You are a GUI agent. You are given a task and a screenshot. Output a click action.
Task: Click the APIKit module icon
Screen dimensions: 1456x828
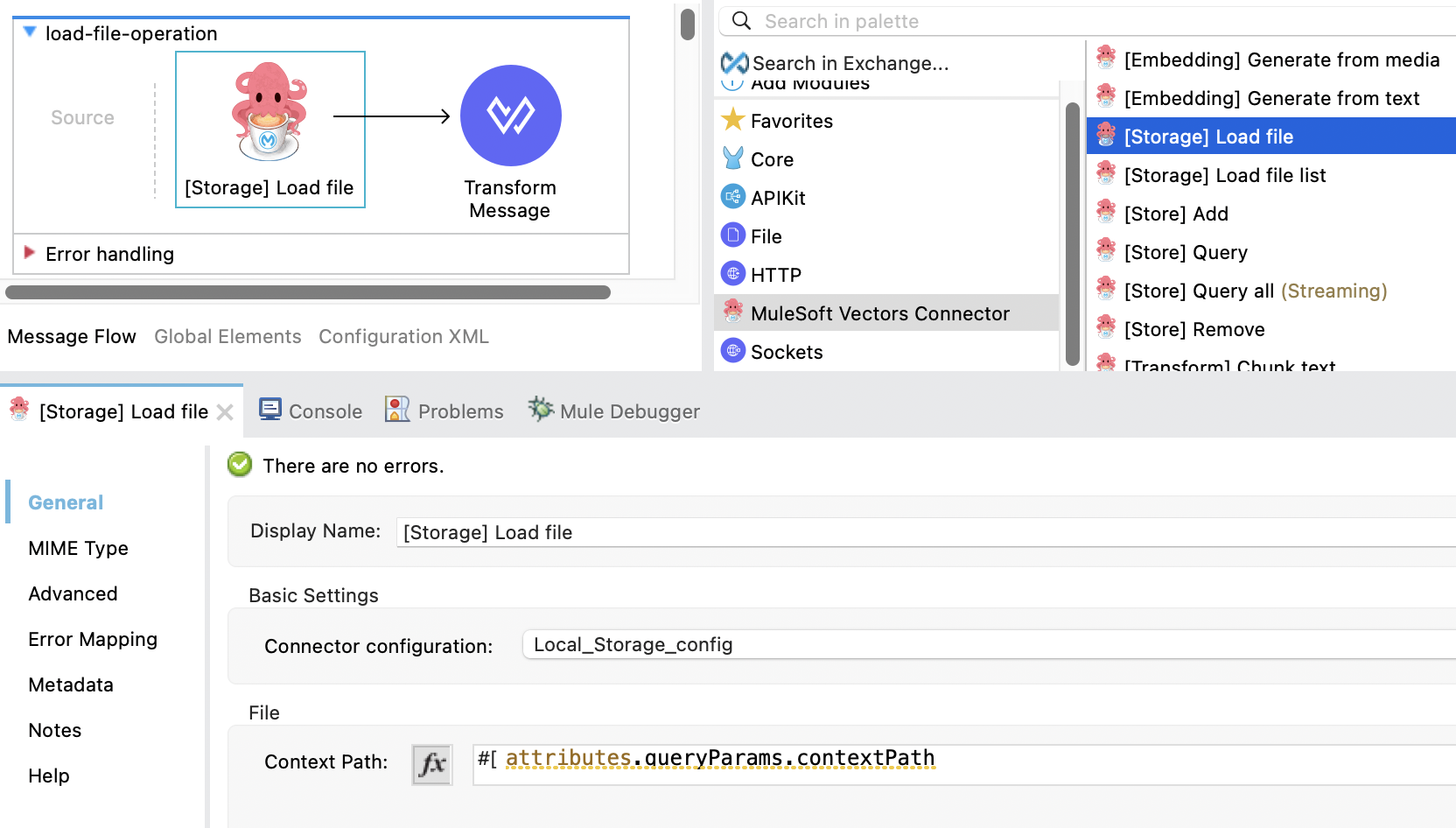click(733, 197)
